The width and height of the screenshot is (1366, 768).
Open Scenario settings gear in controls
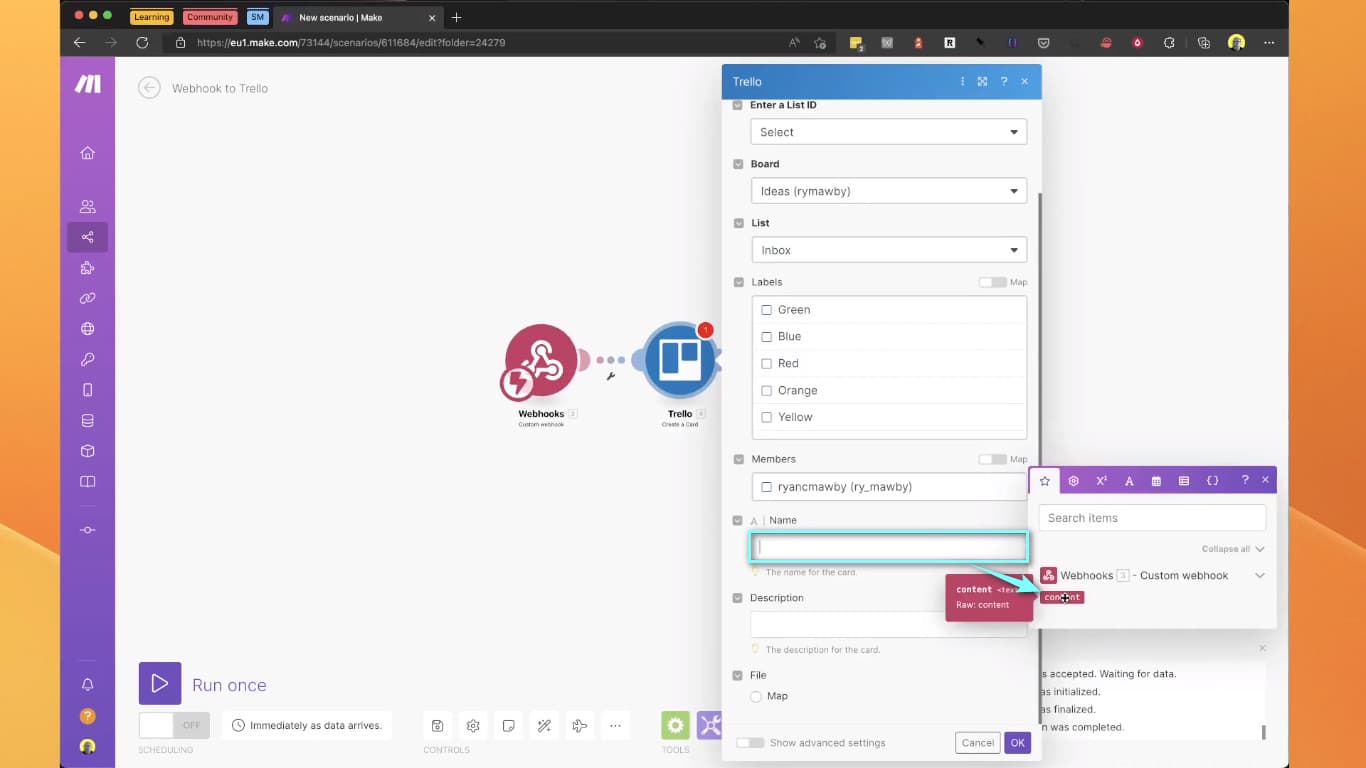[x=473, y=726]
